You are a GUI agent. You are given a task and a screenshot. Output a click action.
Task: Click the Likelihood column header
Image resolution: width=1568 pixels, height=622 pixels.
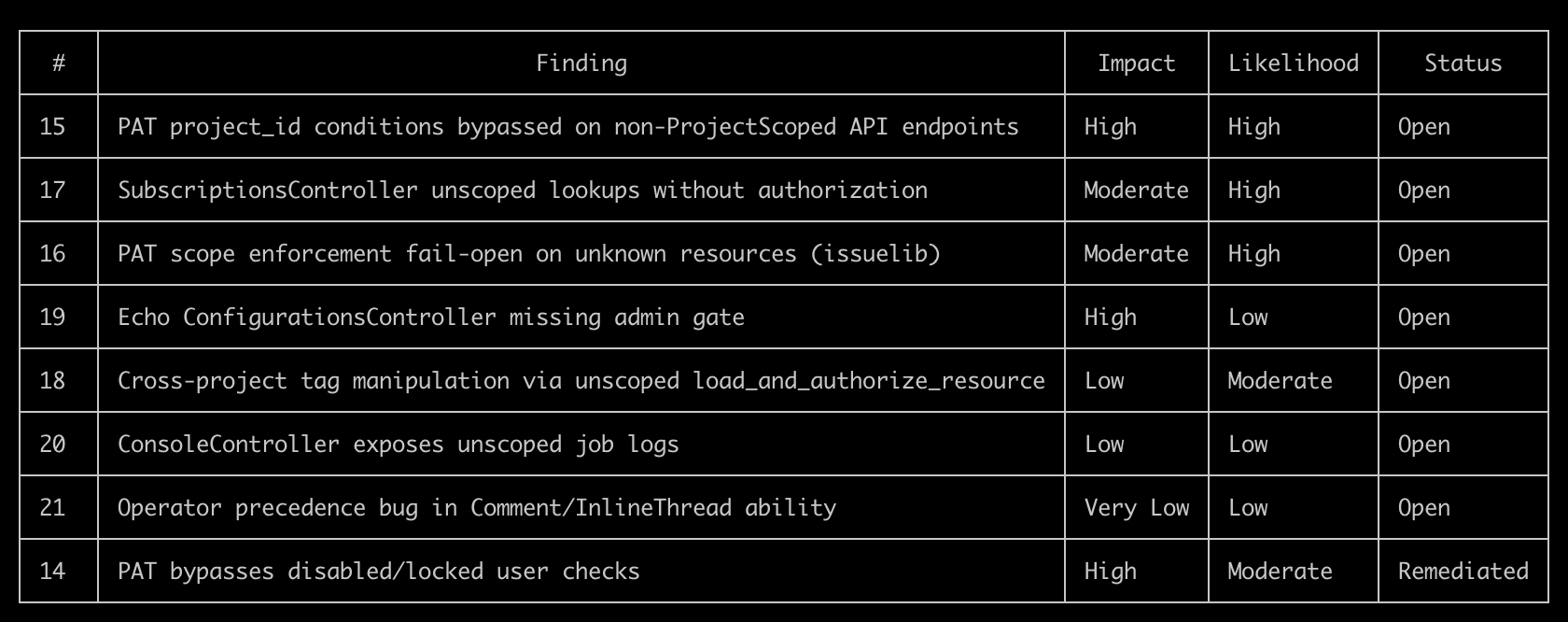[1293, 64]
